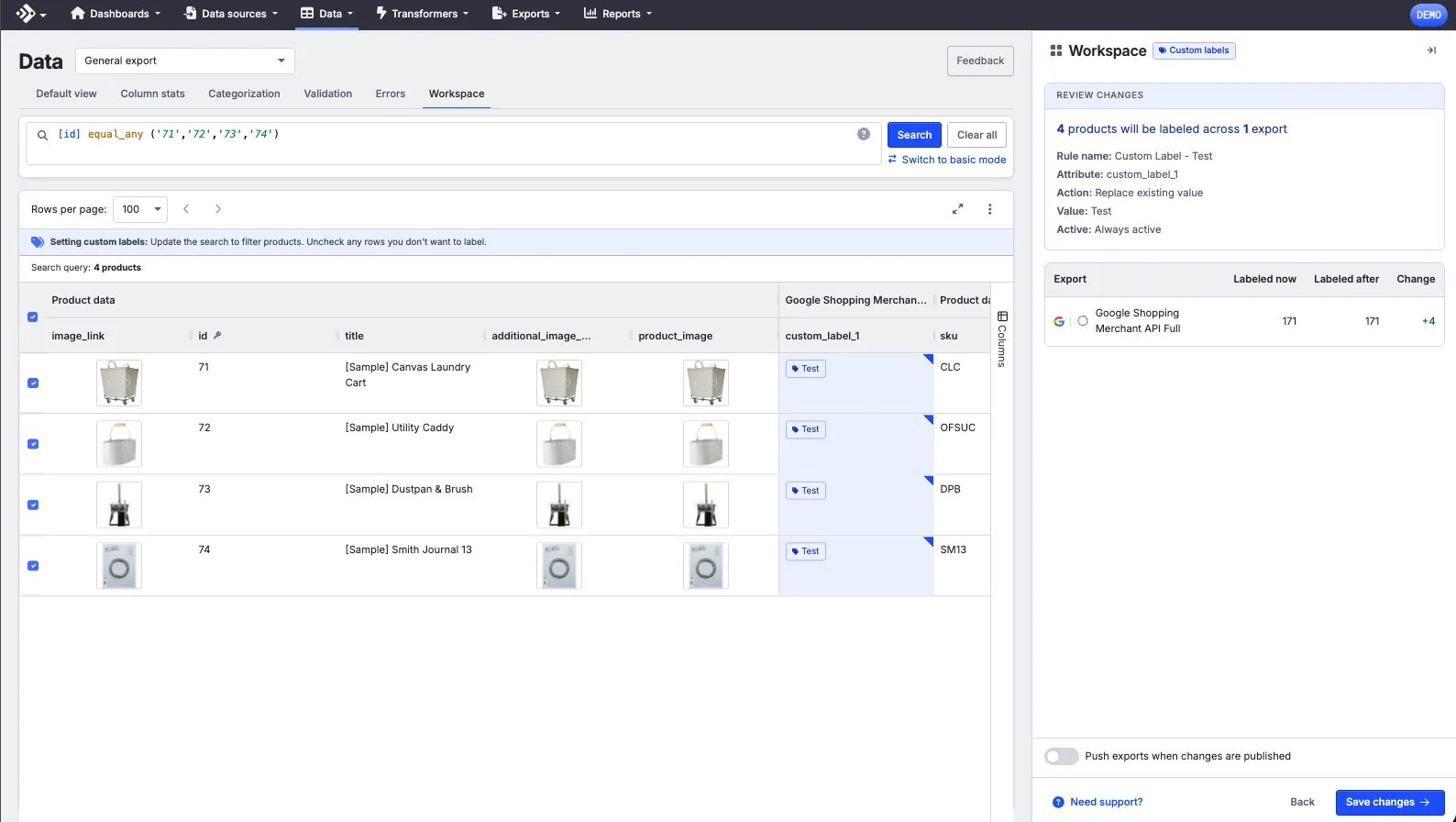Click the advanced search query field
The height and width of the screenshot is (822, 1456).
(454, 144)
